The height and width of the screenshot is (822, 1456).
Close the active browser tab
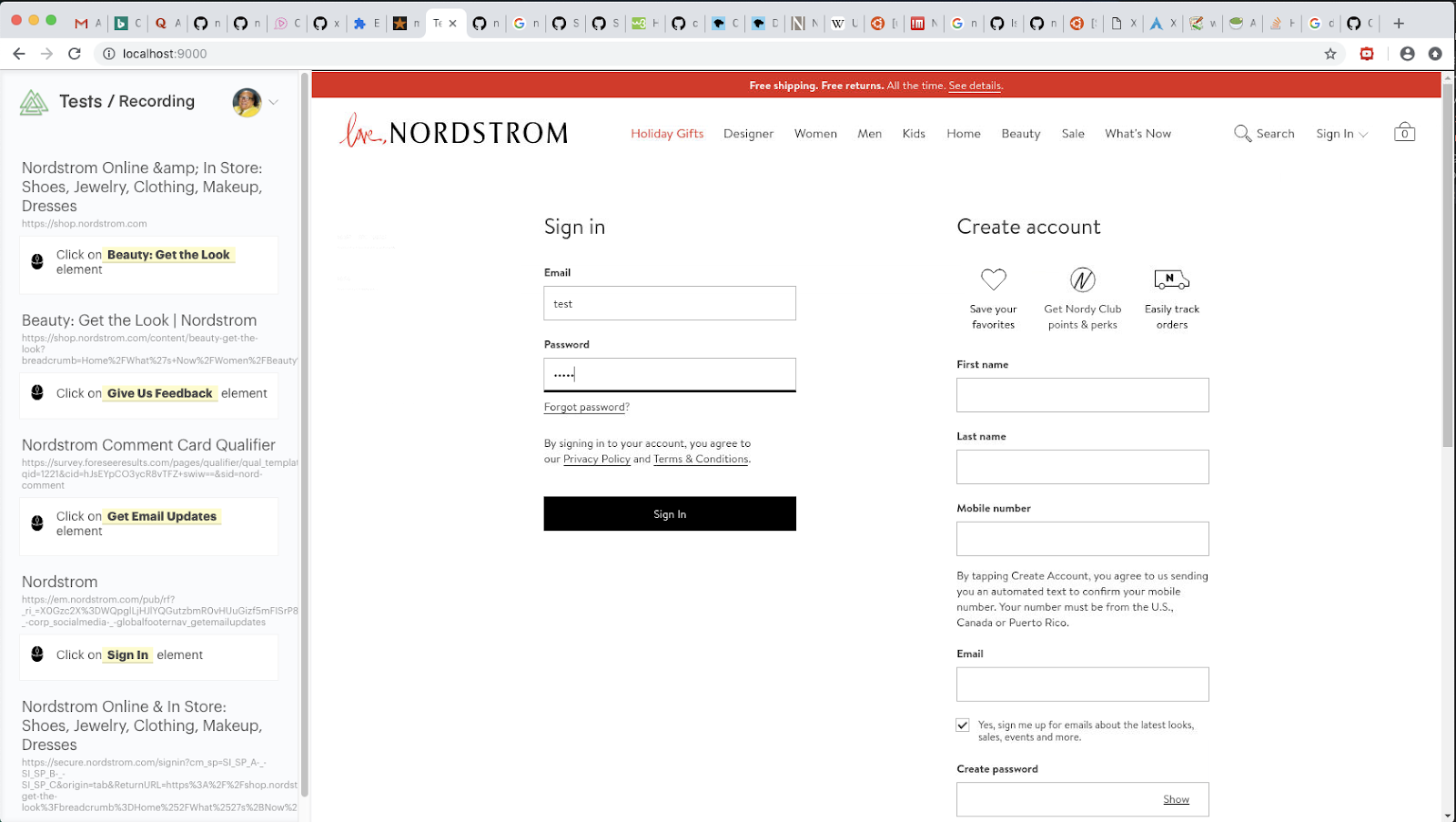click(453, 24)
